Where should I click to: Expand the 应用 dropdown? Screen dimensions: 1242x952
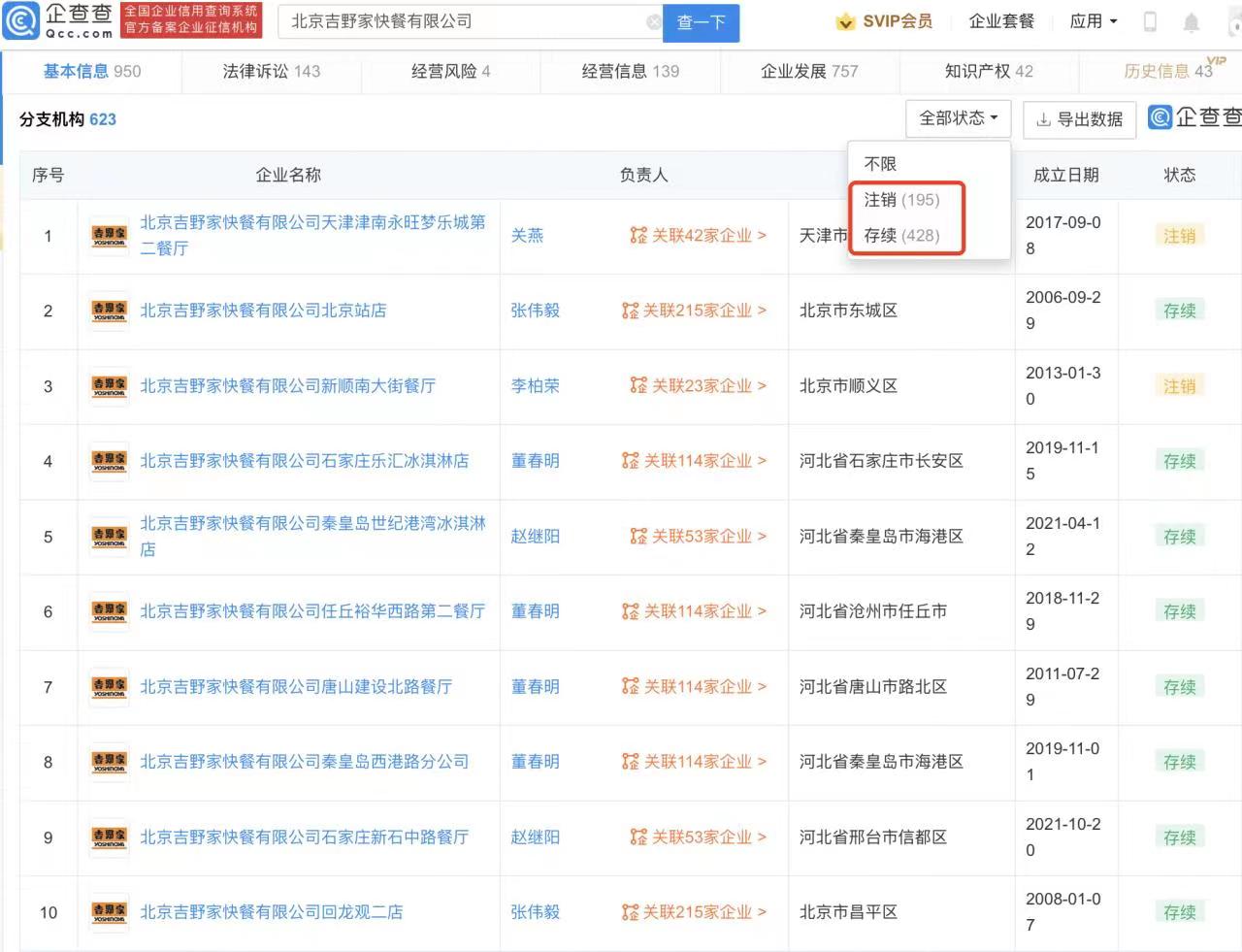pyautogui.click(x=1094, y=21)
